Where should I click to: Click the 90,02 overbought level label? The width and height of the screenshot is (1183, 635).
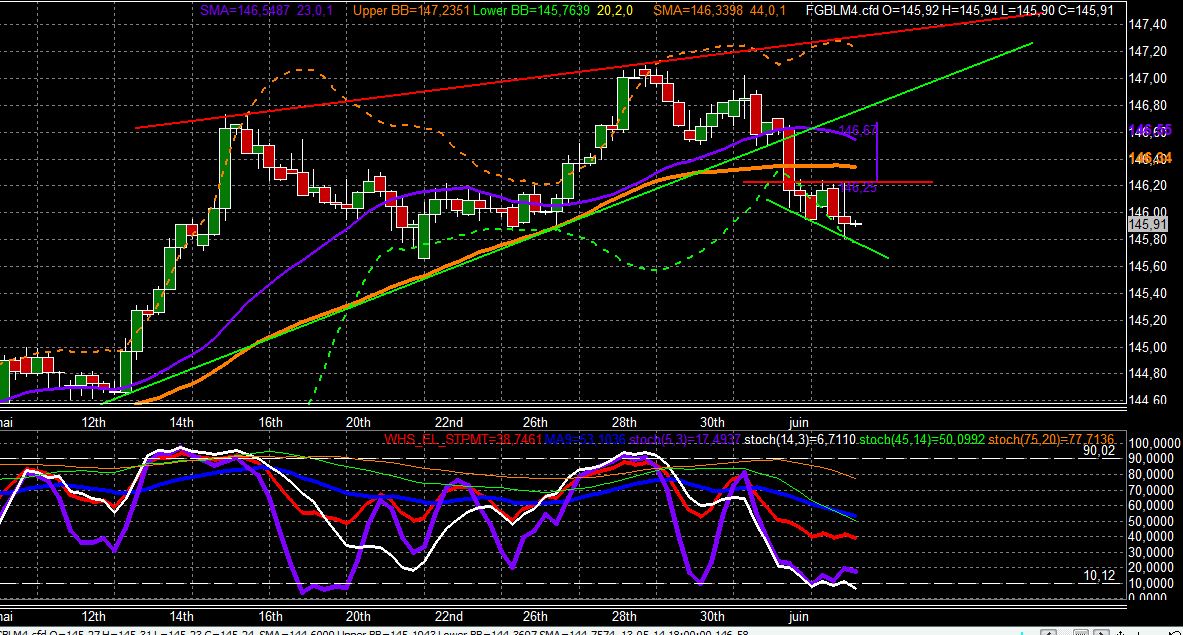(x=1098, y=451)
